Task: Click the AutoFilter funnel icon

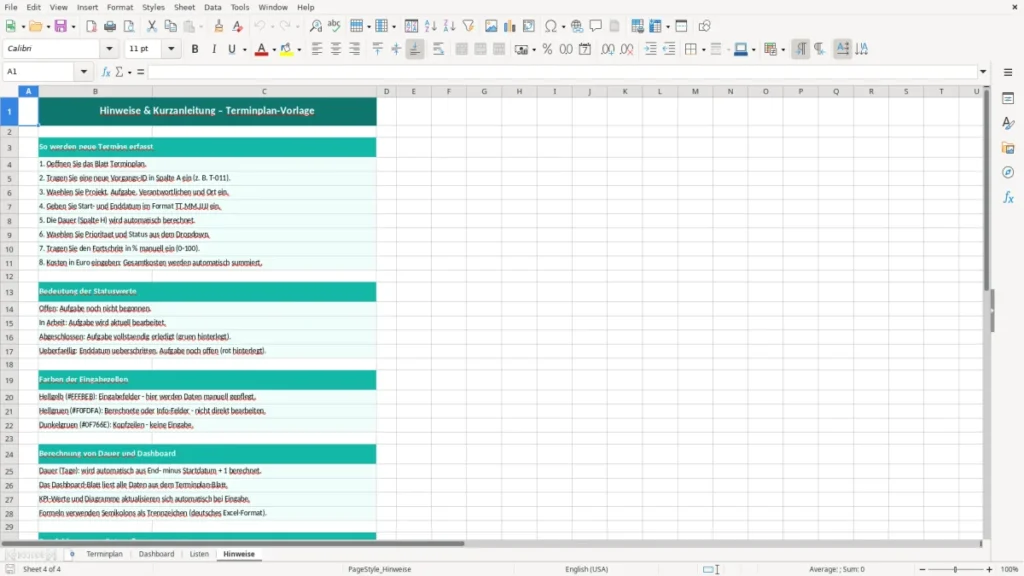Action: 468,26
